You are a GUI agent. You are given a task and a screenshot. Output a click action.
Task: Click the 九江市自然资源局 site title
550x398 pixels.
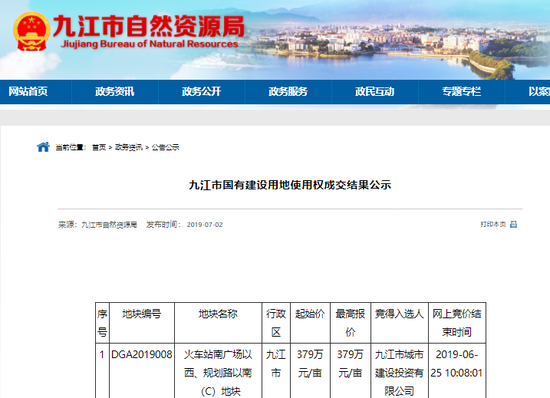click(149, 26)
